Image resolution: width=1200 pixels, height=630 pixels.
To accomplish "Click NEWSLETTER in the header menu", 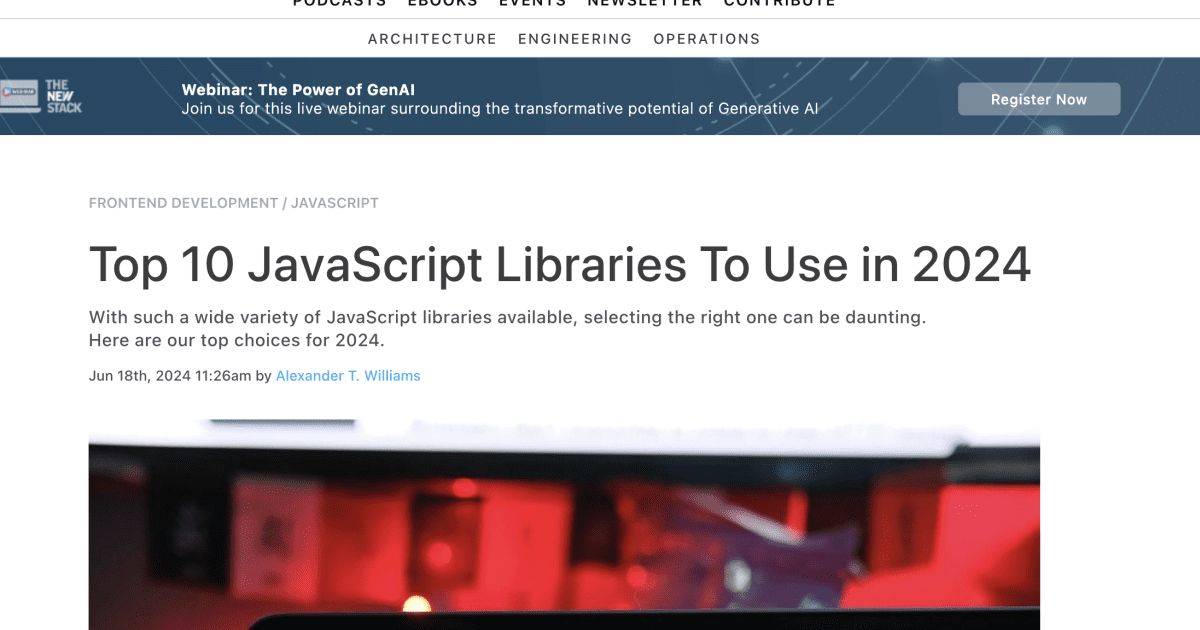I will pyautogui.click(x=645, y=3).
